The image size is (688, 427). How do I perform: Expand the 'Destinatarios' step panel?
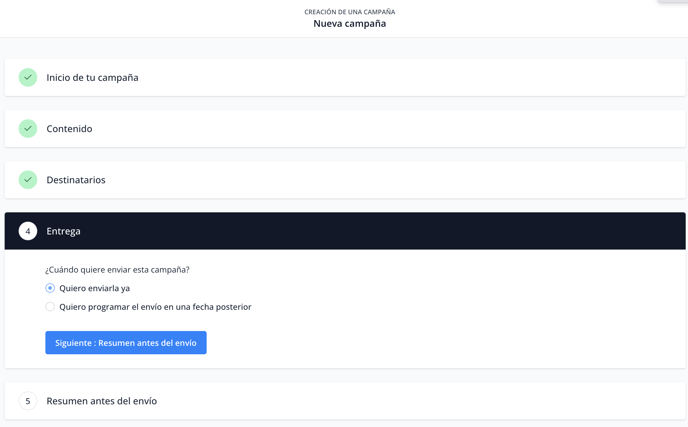point(345,180)
